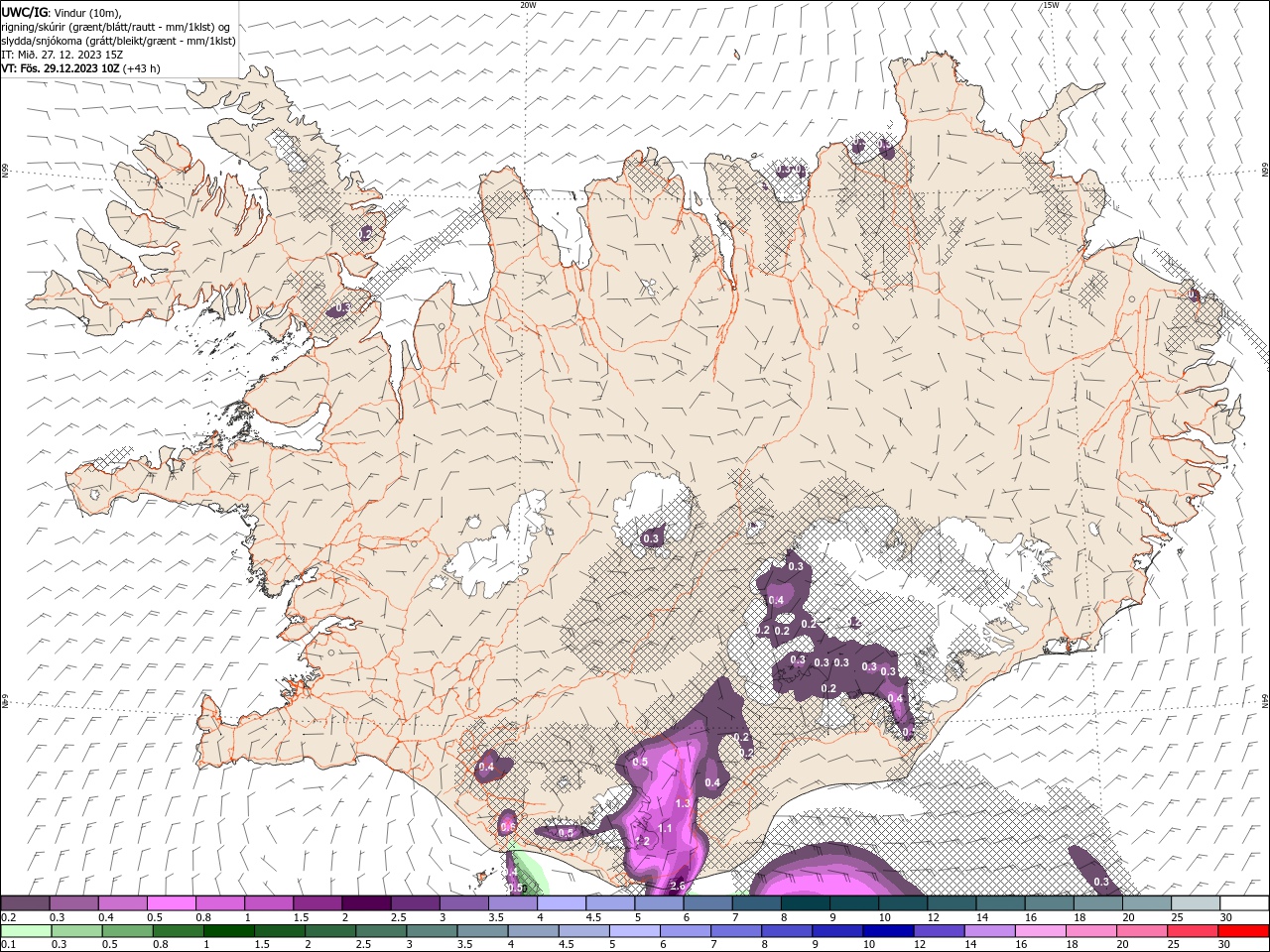1270x952 pixels.
Task: Click the 'UWC/IG: Vindur (10m),' title text
Action: [x=62, y=12]
